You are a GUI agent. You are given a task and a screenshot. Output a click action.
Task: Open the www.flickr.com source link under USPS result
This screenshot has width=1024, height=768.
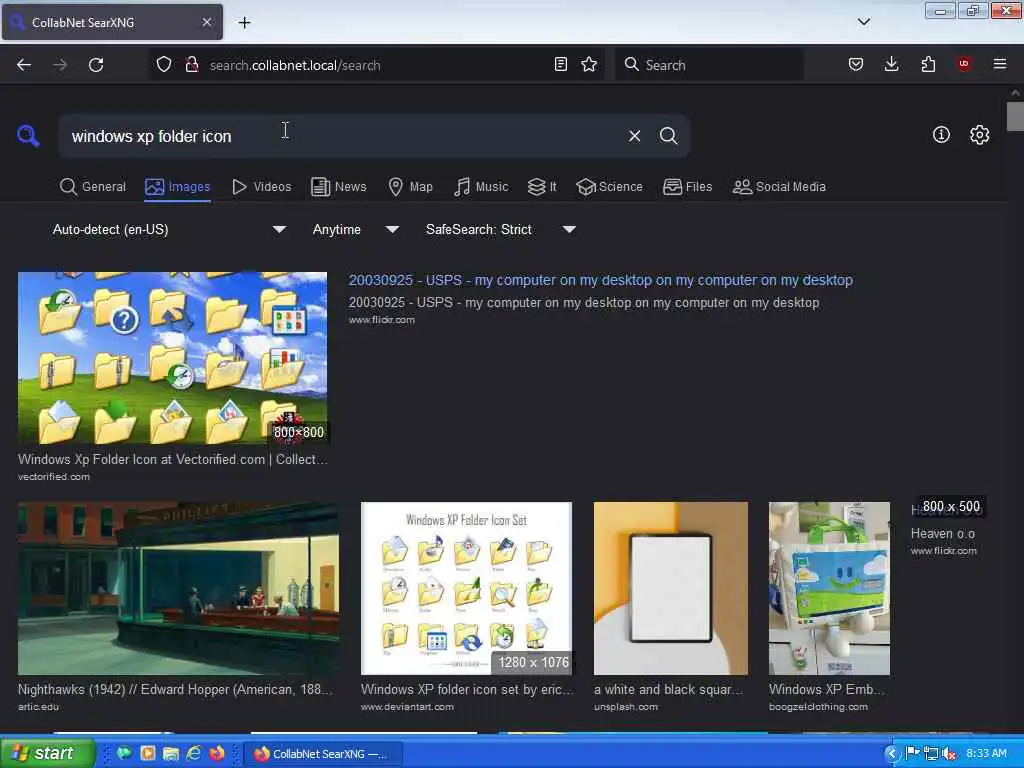[381, 320]
